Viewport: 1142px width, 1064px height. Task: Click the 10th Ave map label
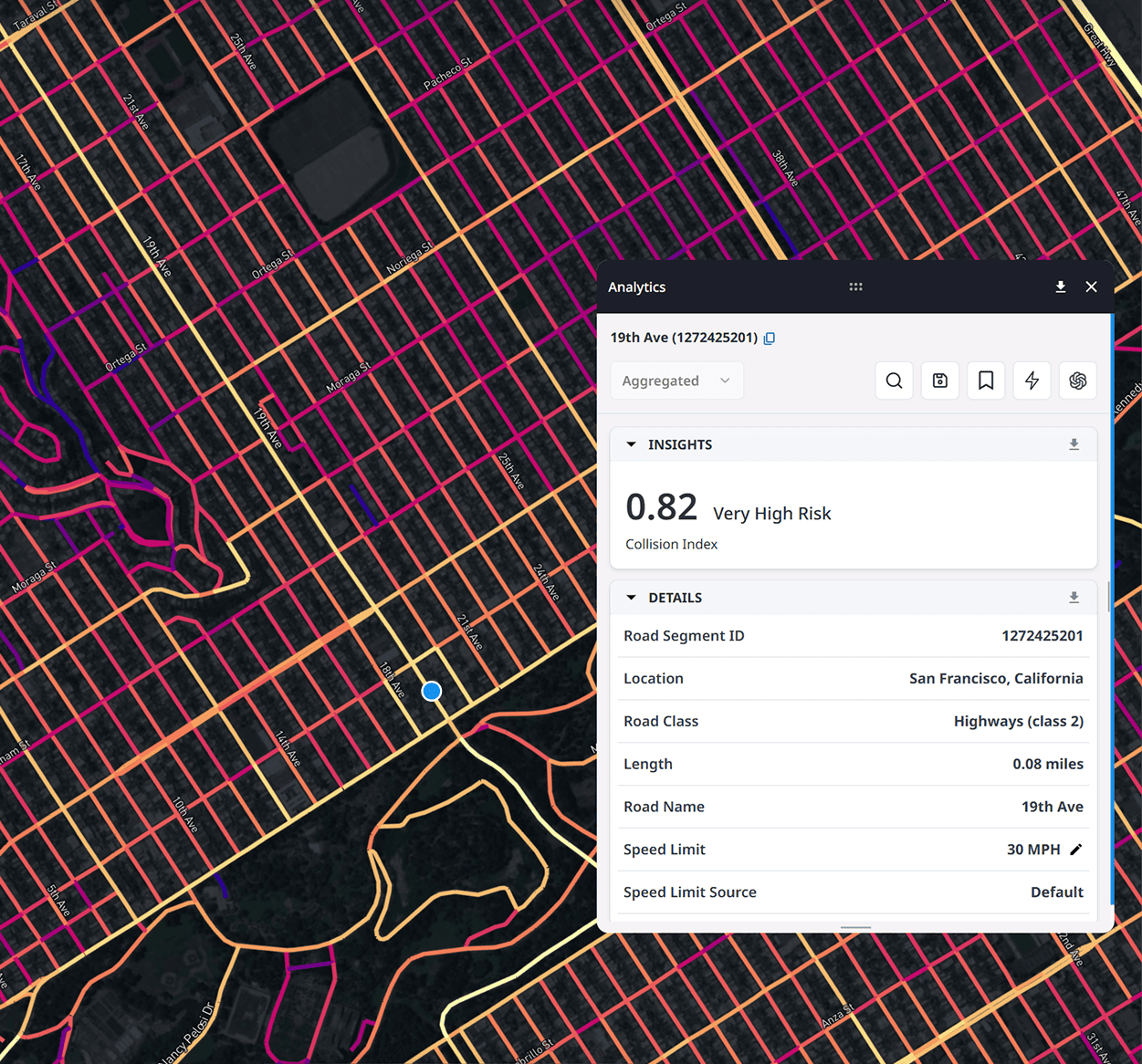tap(185, 814)
